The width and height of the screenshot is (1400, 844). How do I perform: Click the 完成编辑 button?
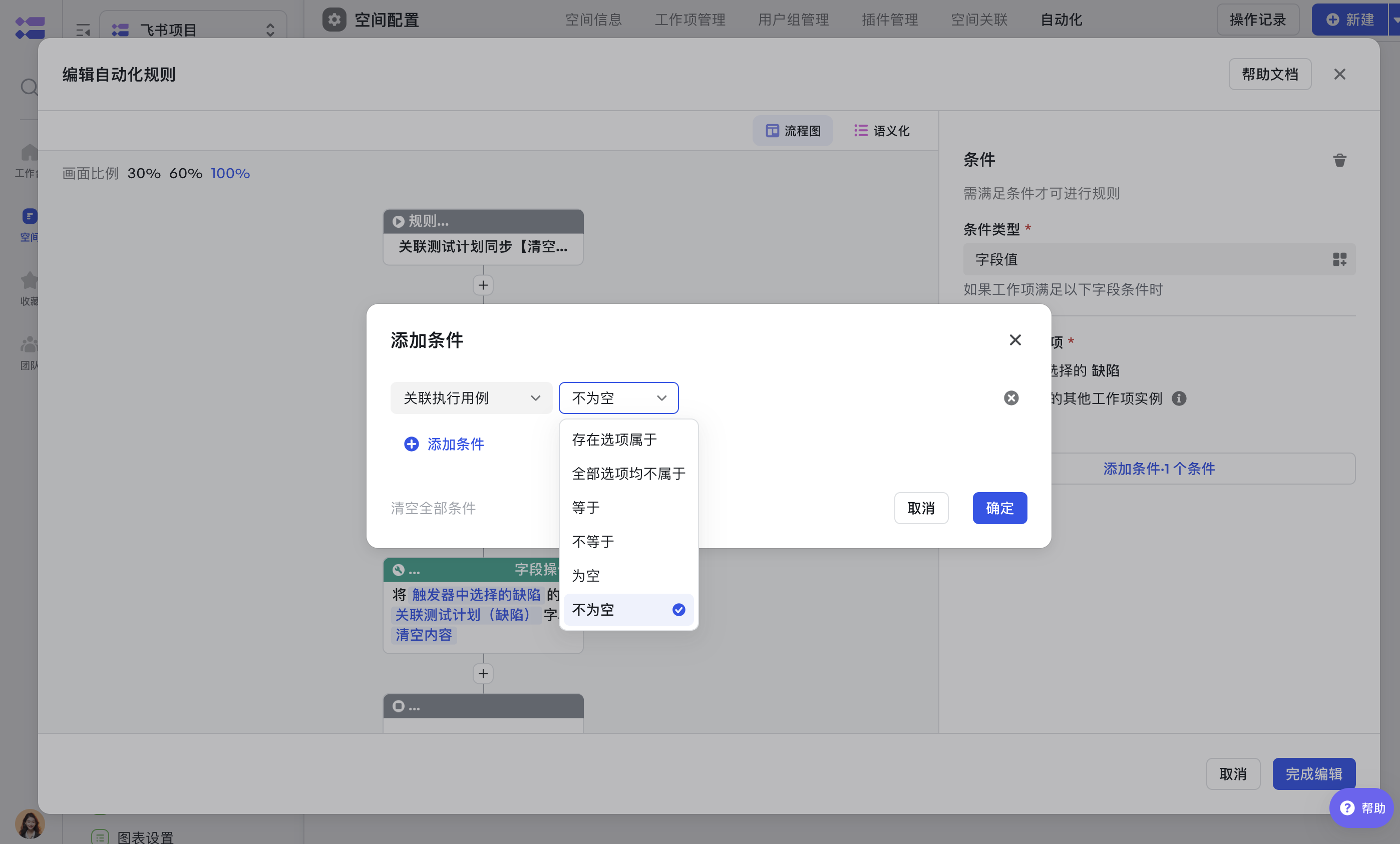click(1314, 773)
